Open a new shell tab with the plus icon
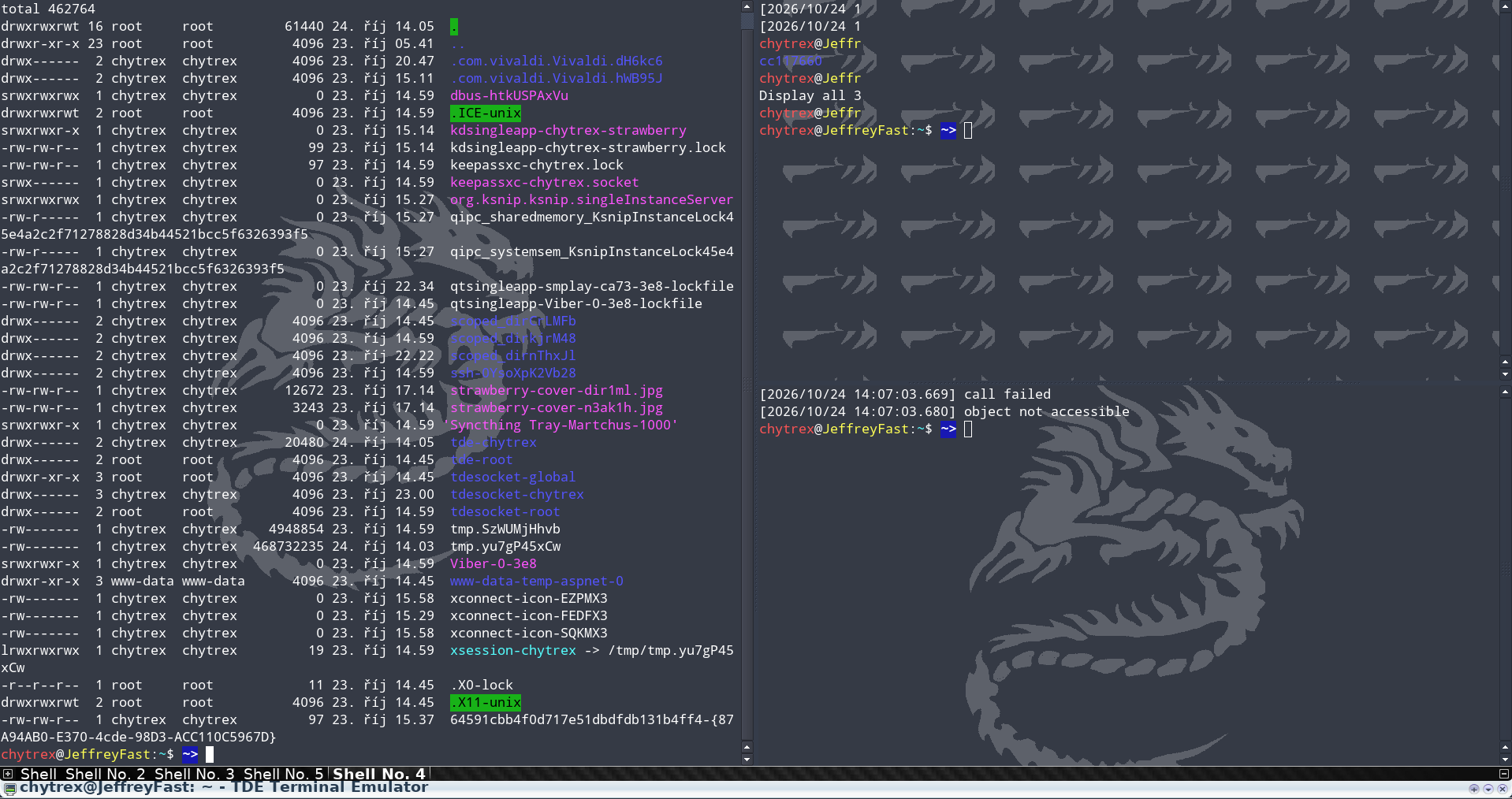This screenshot has height=799, width=1512. pyautogui.click(x=7, y=774)
